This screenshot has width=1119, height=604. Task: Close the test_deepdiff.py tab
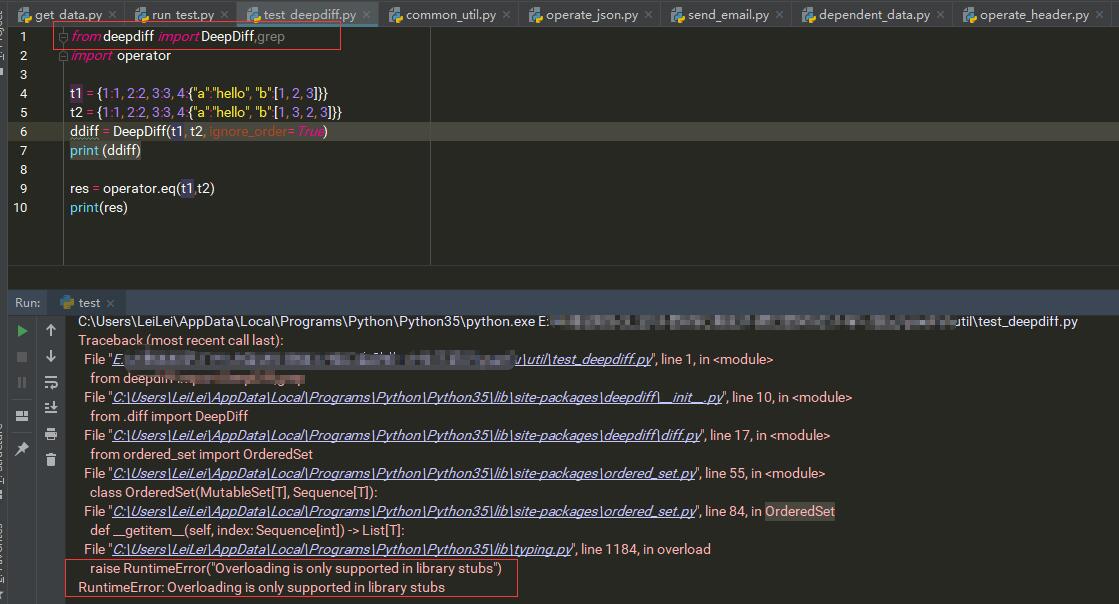click(366, 14)
